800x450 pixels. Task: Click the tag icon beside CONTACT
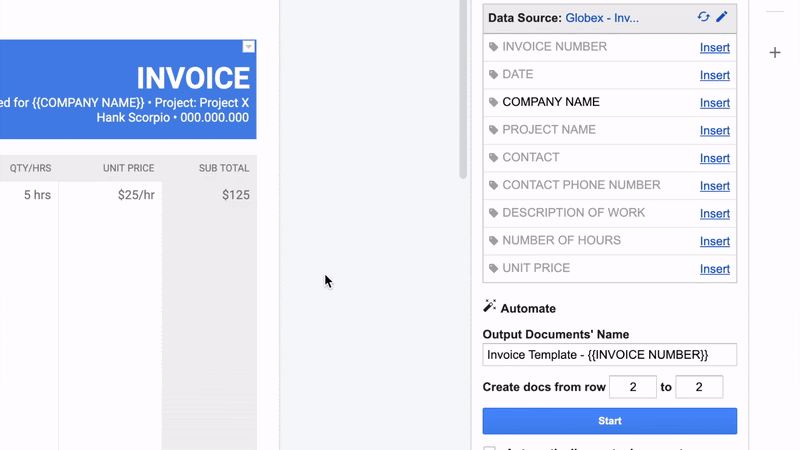(x=493, y=157)
